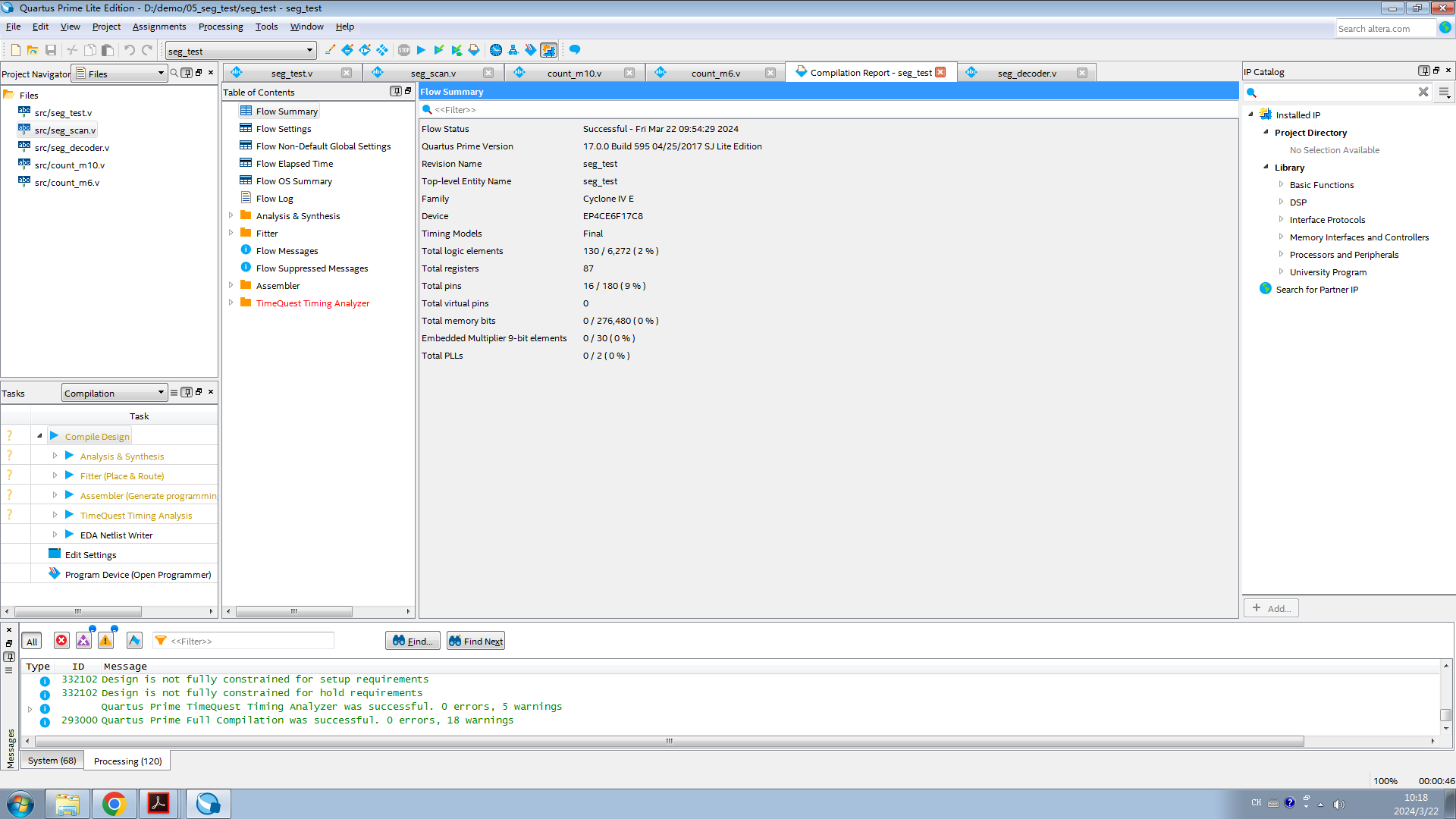Click the Tasks panel customize list icon
Screen dimensions: 1456x819
pos(174,393)
